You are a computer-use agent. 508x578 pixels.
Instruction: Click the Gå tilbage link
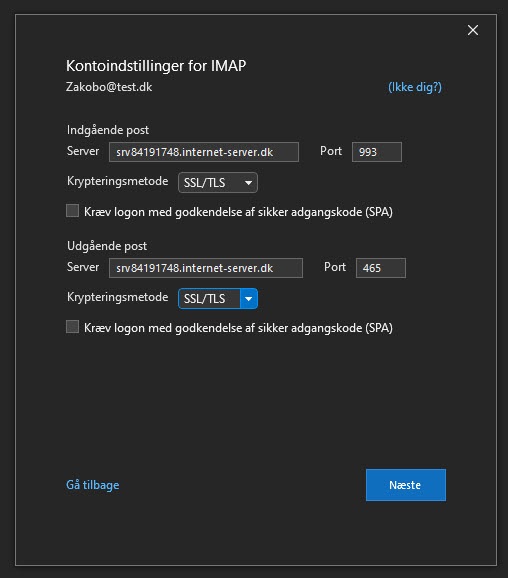(93, 485)
